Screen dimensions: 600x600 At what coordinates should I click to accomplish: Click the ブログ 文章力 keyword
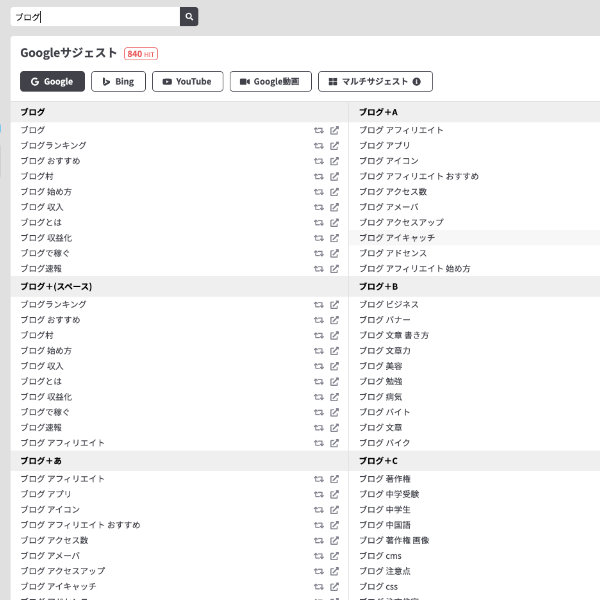tap(385, 351)
